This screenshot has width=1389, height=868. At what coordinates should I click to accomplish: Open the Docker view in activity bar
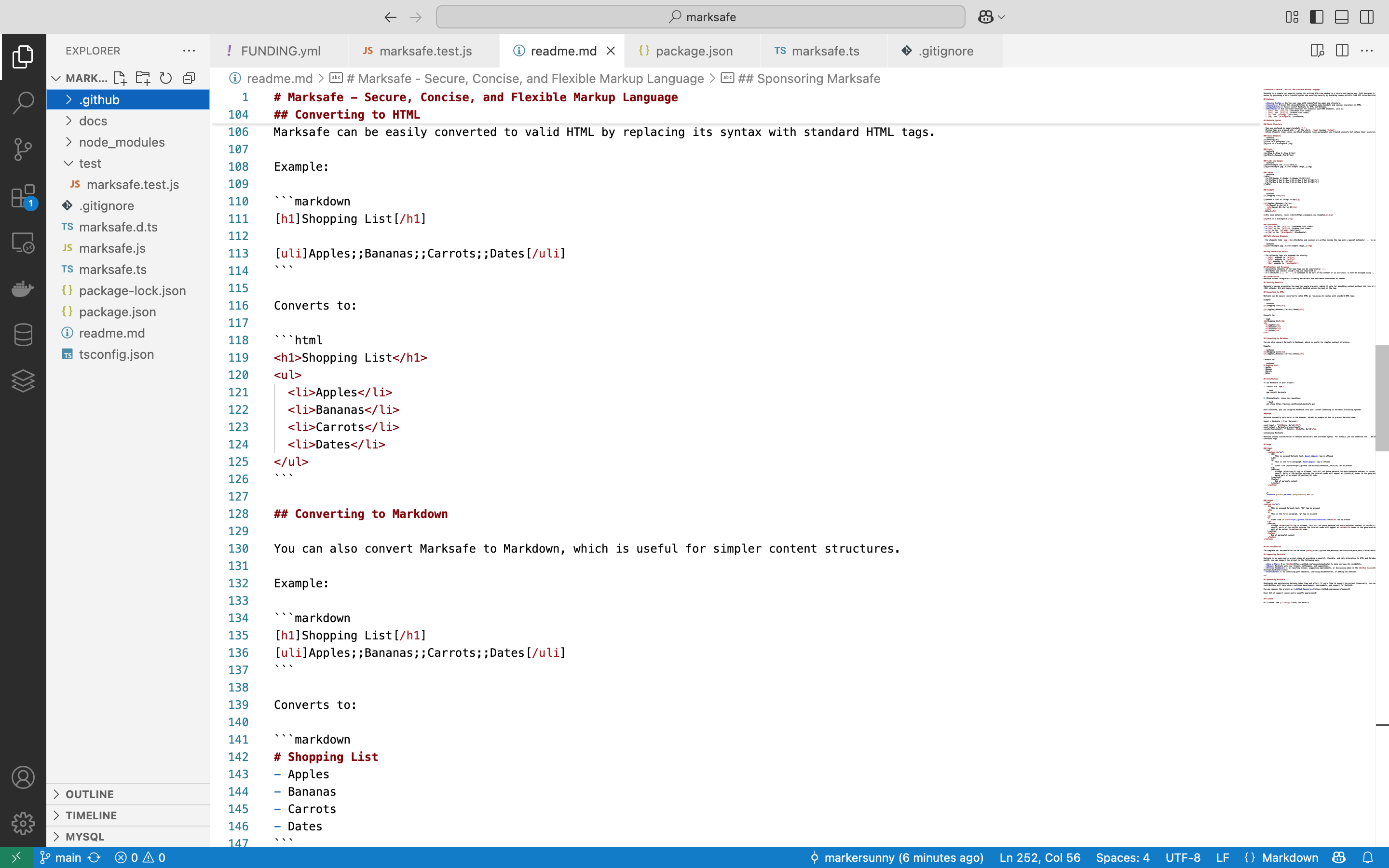coord(23,288)
